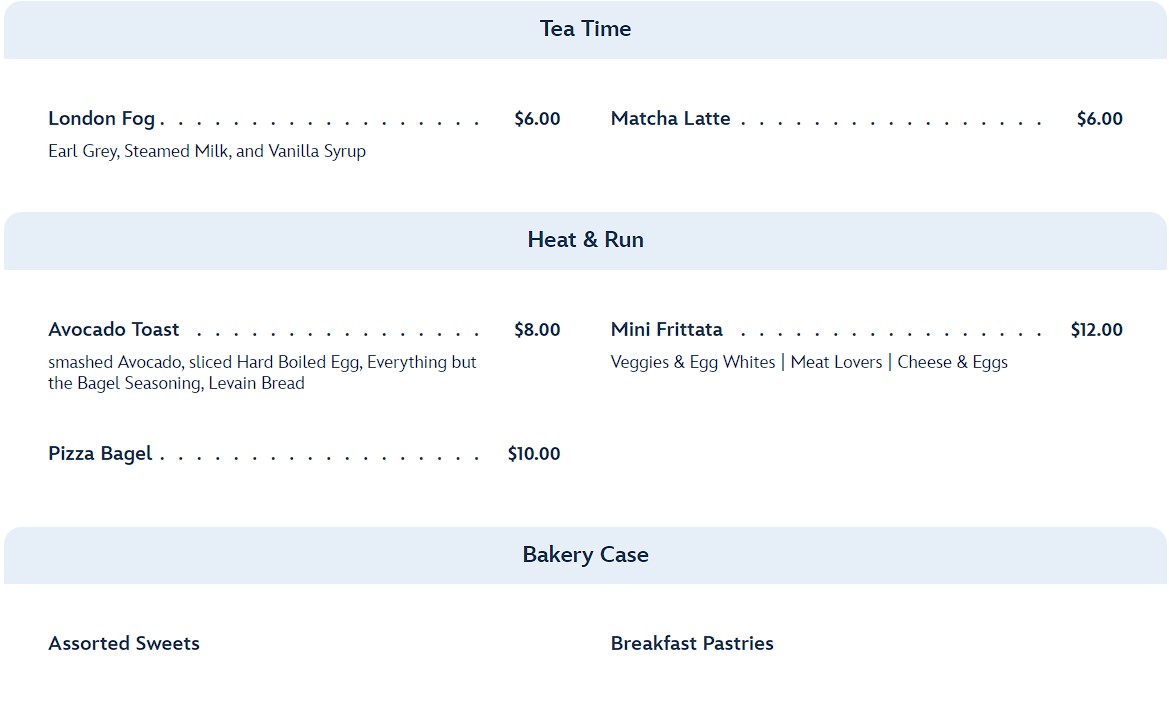Collapse the Heat & Run section header
The image size is (1169, 707).
tap(585, 240)
